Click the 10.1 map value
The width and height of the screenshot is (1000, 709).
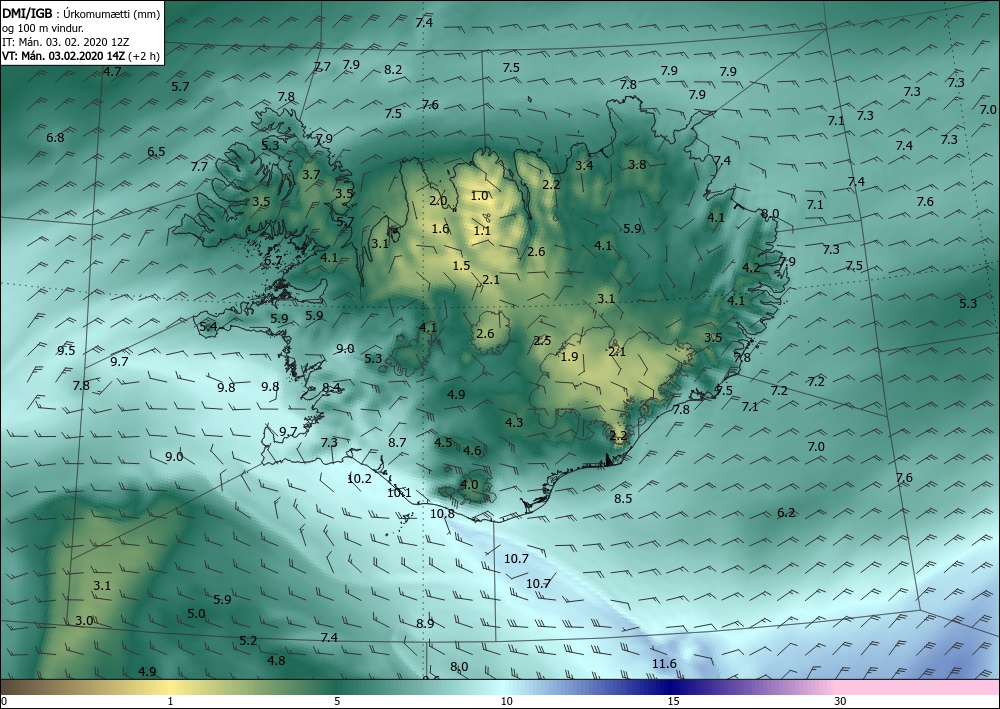pos(399,492)
